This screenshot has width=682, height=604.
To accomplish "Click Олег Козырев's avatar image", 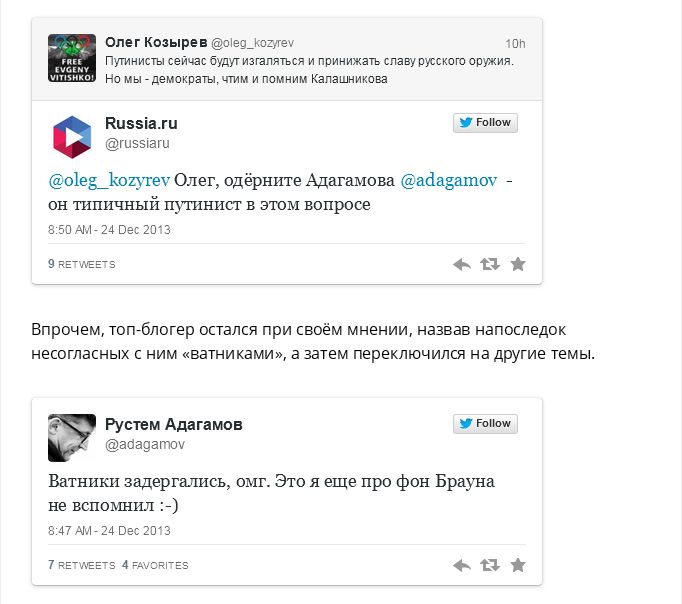I will click(72, 58).
